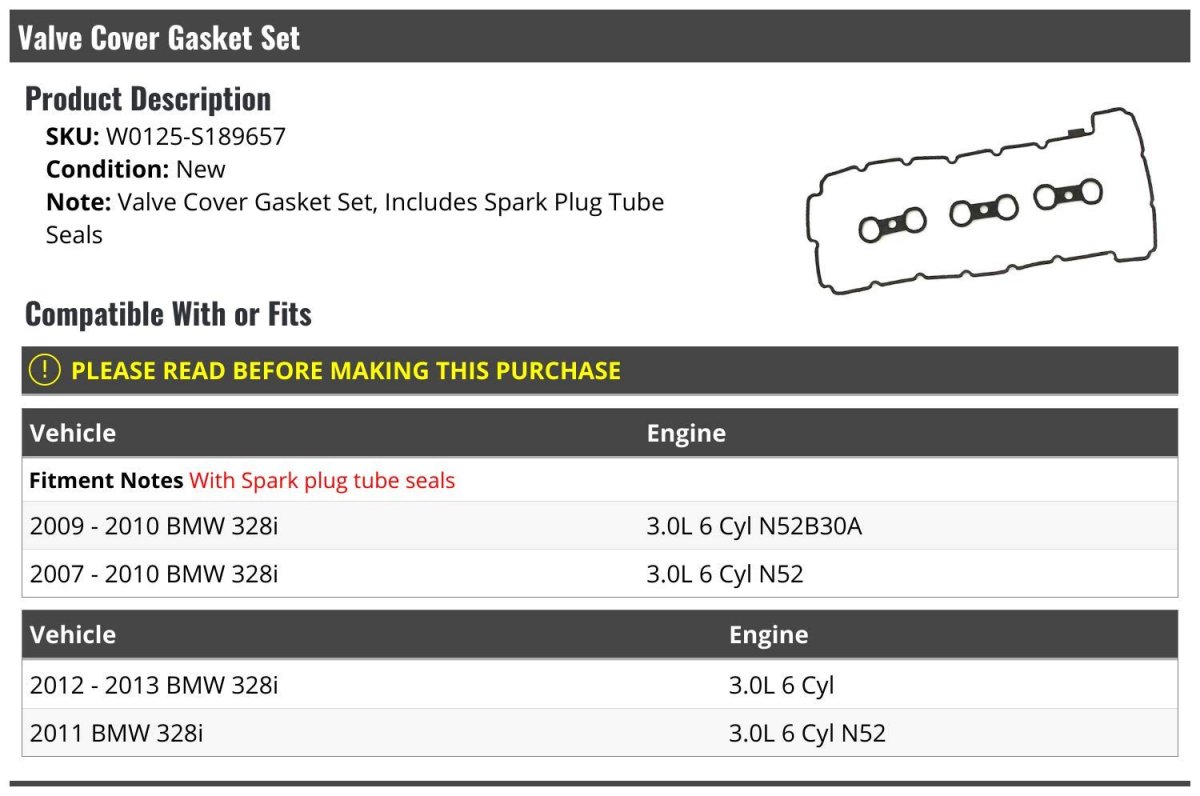Select the Product Description heading

(x=148, y=98)
